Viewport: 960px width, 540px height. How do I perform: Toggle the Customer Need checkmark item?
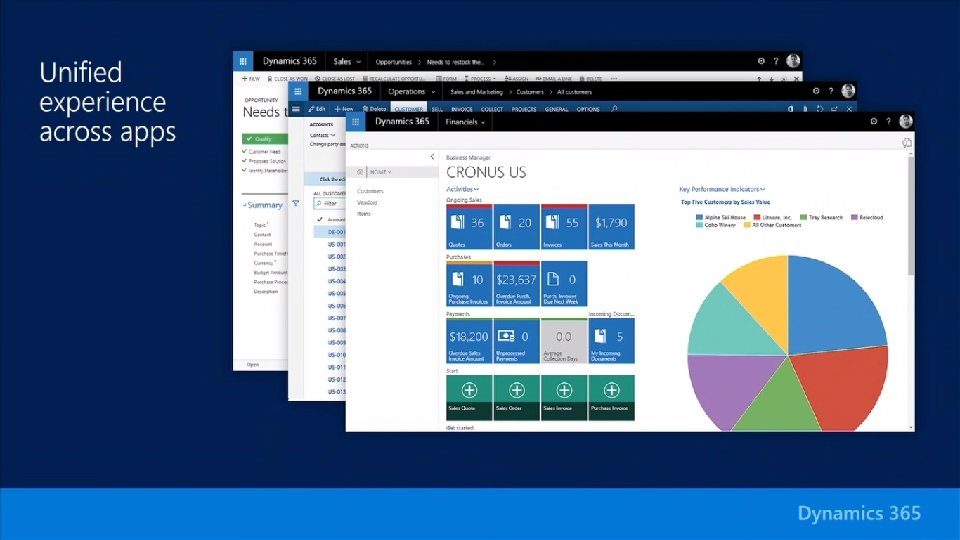tap(261, 151)
